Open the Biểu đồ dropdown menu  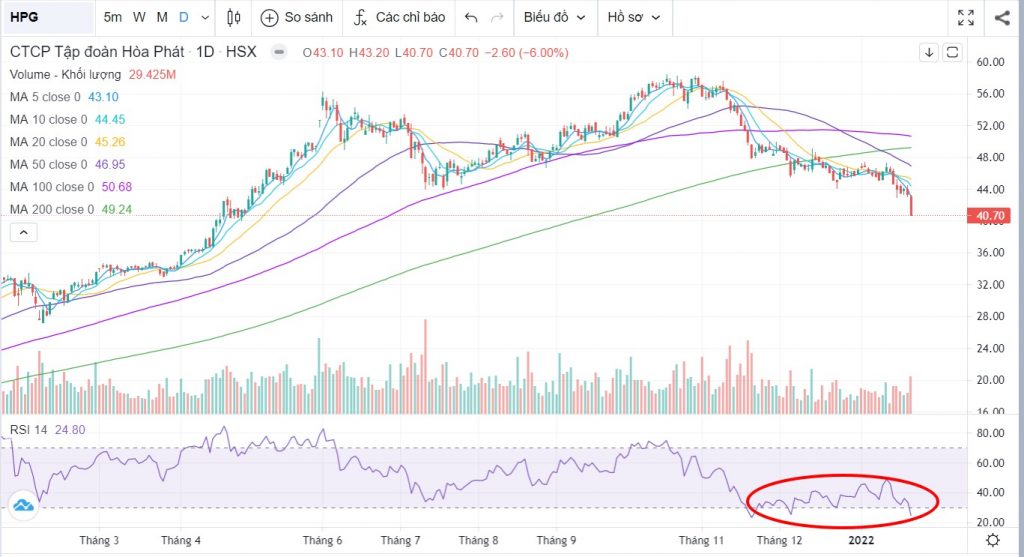tap(555, 17)
